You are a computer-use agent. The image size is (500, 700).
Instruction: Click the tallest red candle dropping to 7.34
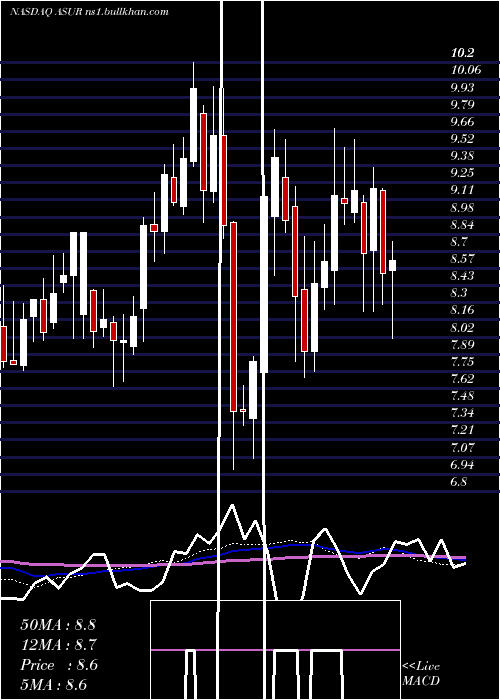coord(233,317)
